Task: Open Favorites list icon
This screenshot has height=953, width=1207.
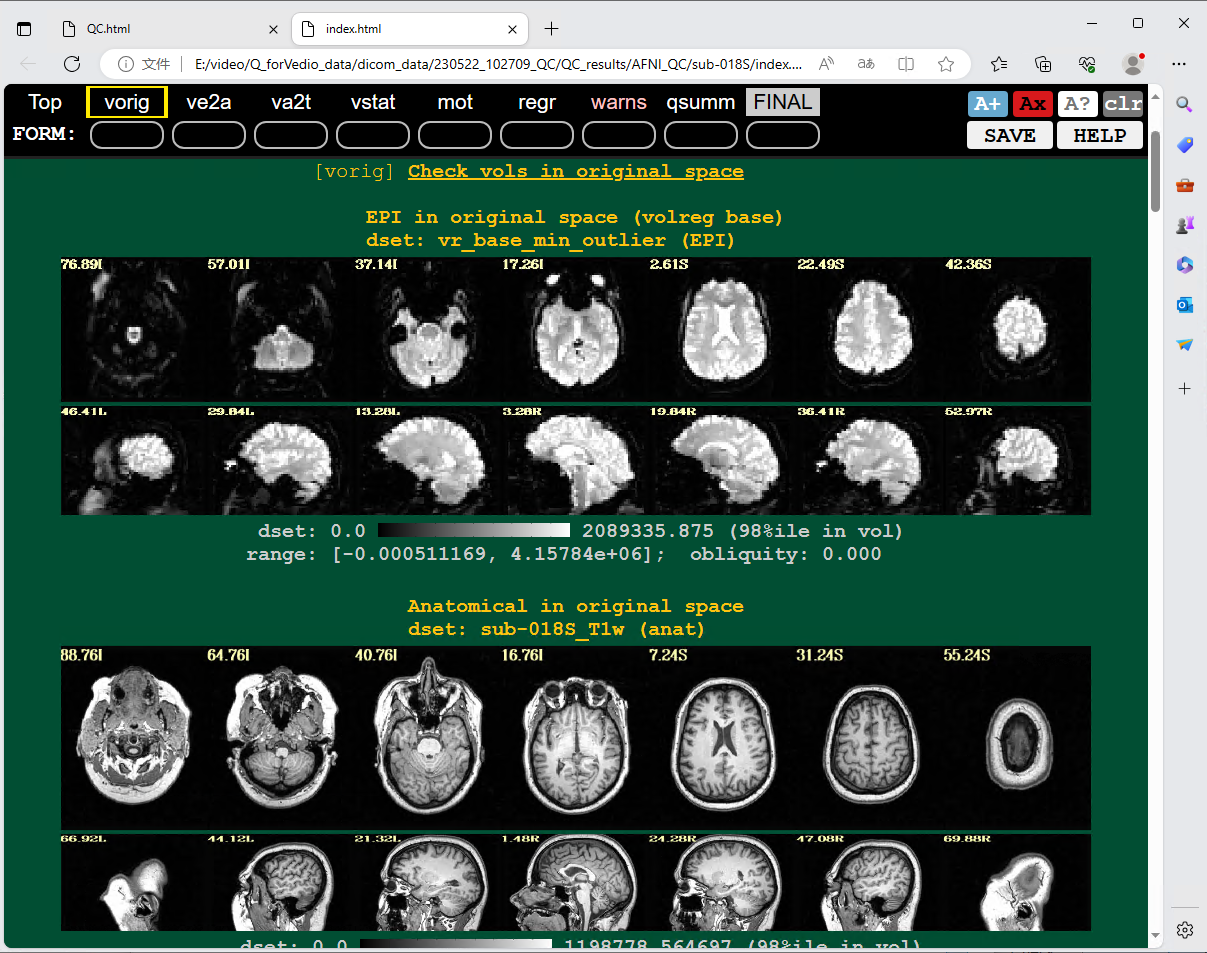Action: pyautogui.click(x=999, y=64)
